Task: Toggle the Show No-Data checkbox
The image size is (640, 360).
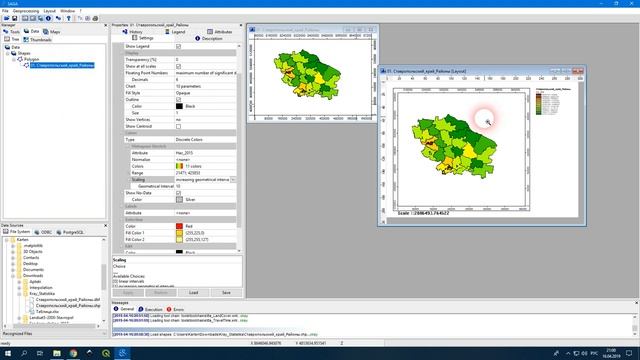Action: (178, 193)
